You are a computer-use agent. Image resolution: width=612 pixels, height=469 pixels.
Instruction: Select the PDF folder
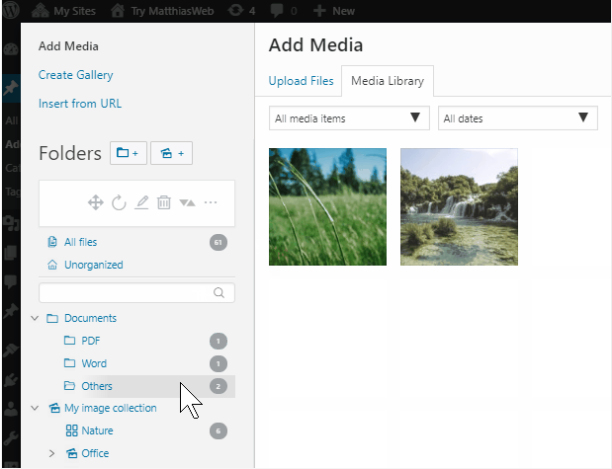[91, 341]
